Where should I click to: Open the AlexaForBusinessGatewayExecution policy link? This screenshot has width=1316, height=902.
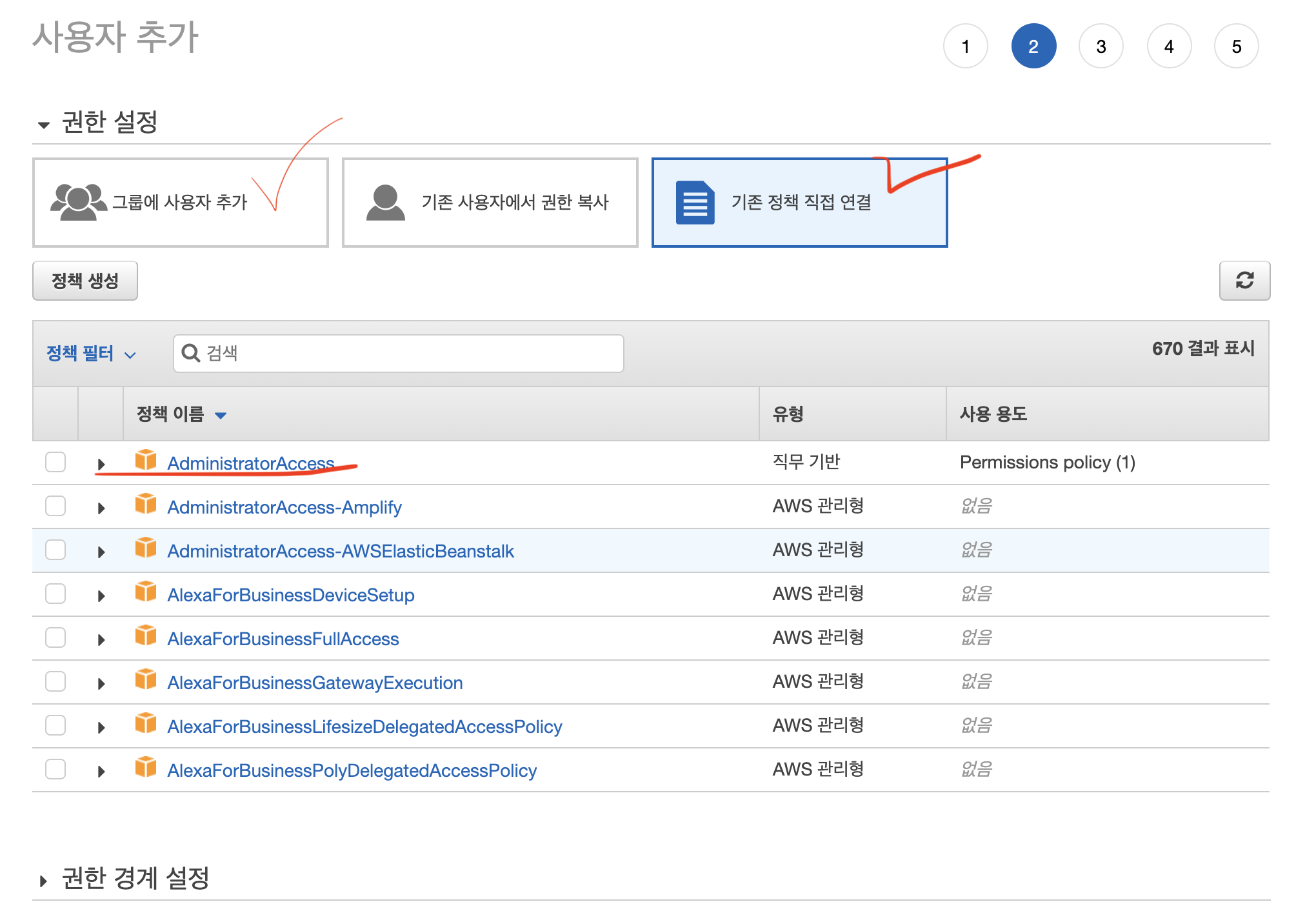point(315,683)
